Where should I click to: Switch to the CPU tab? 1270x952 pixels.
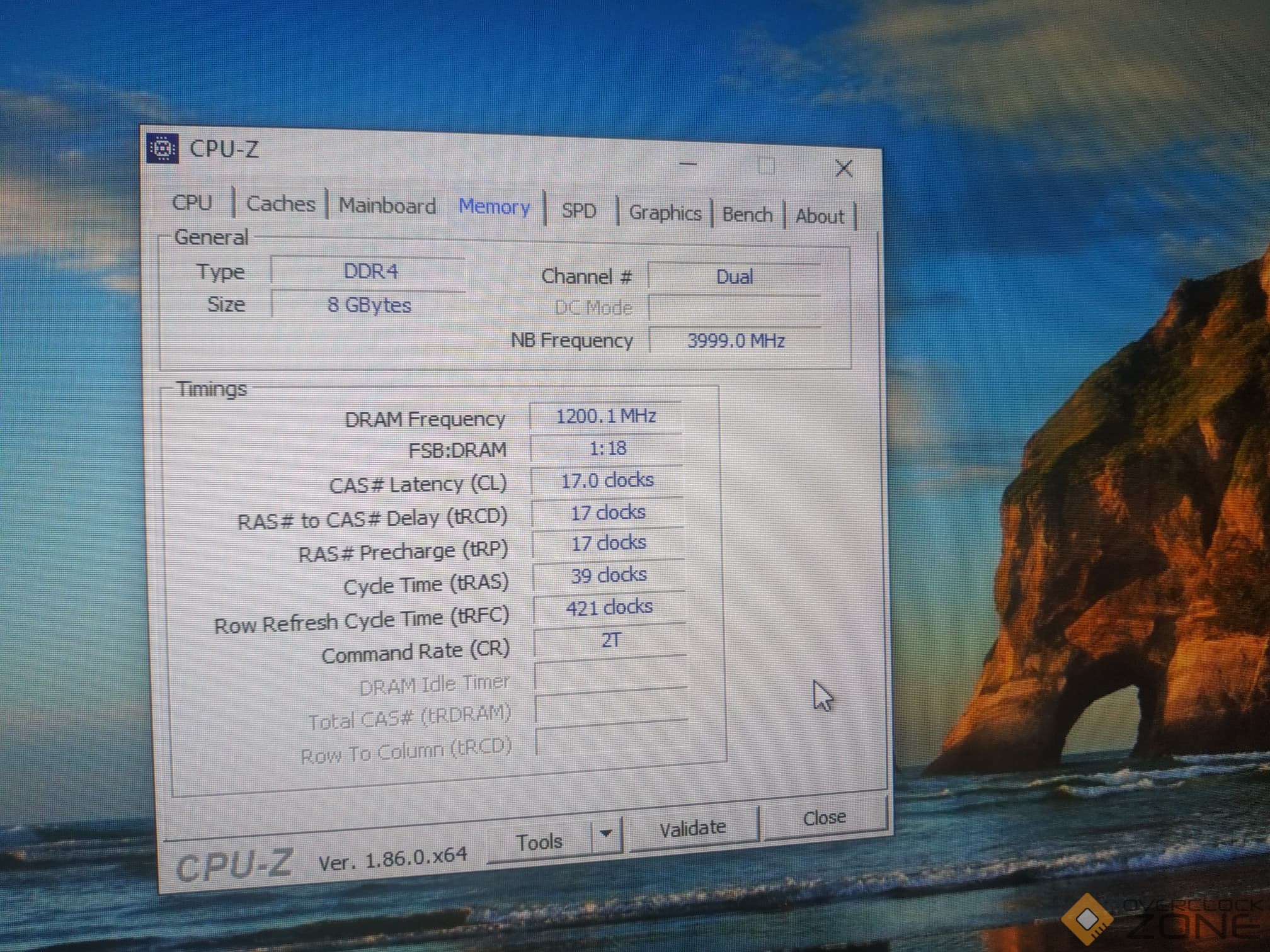click(192, 203)
